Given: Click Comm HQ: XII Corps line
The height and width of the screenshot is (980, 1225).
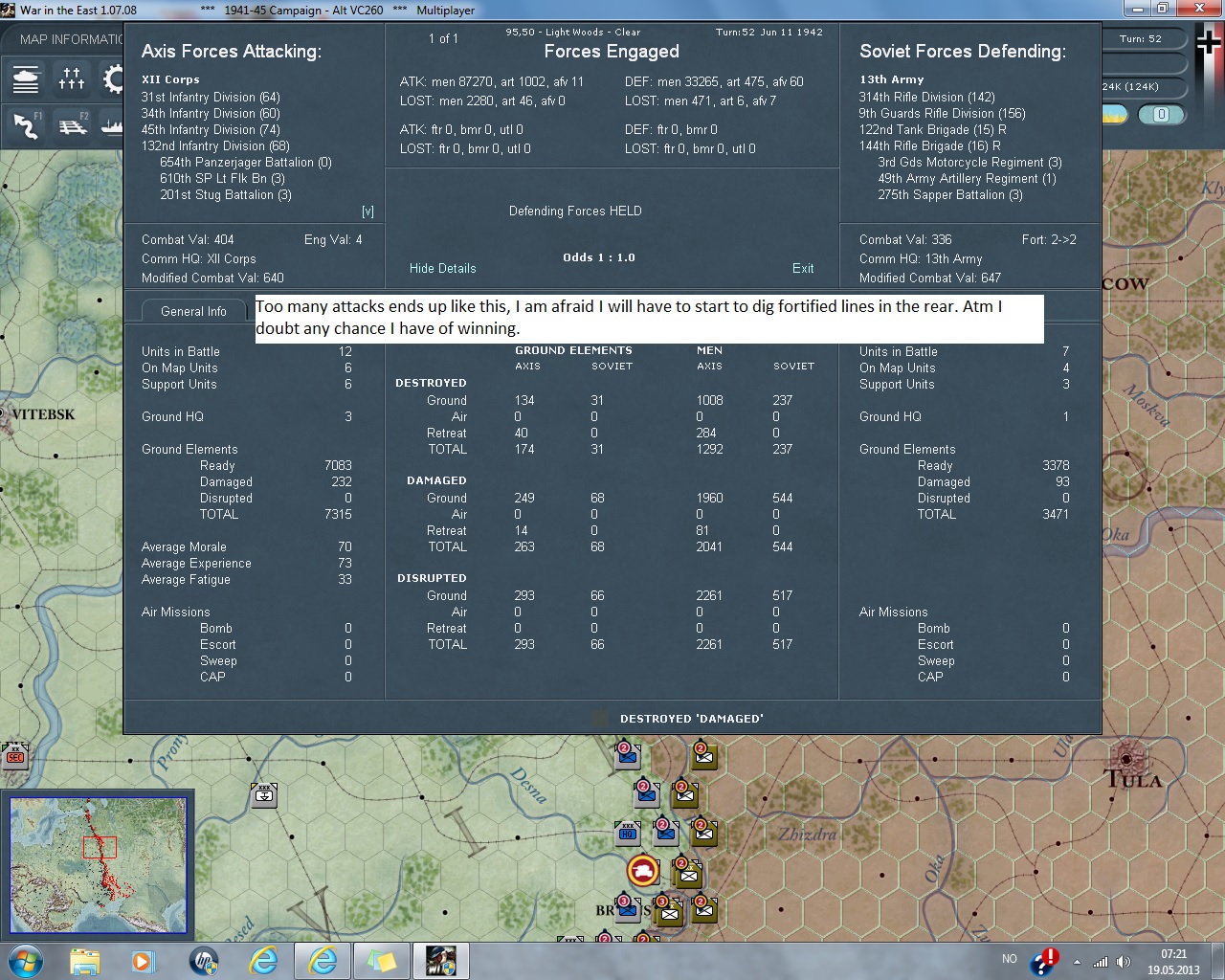Looking at the screenshot, I should (x=199, y=259).
